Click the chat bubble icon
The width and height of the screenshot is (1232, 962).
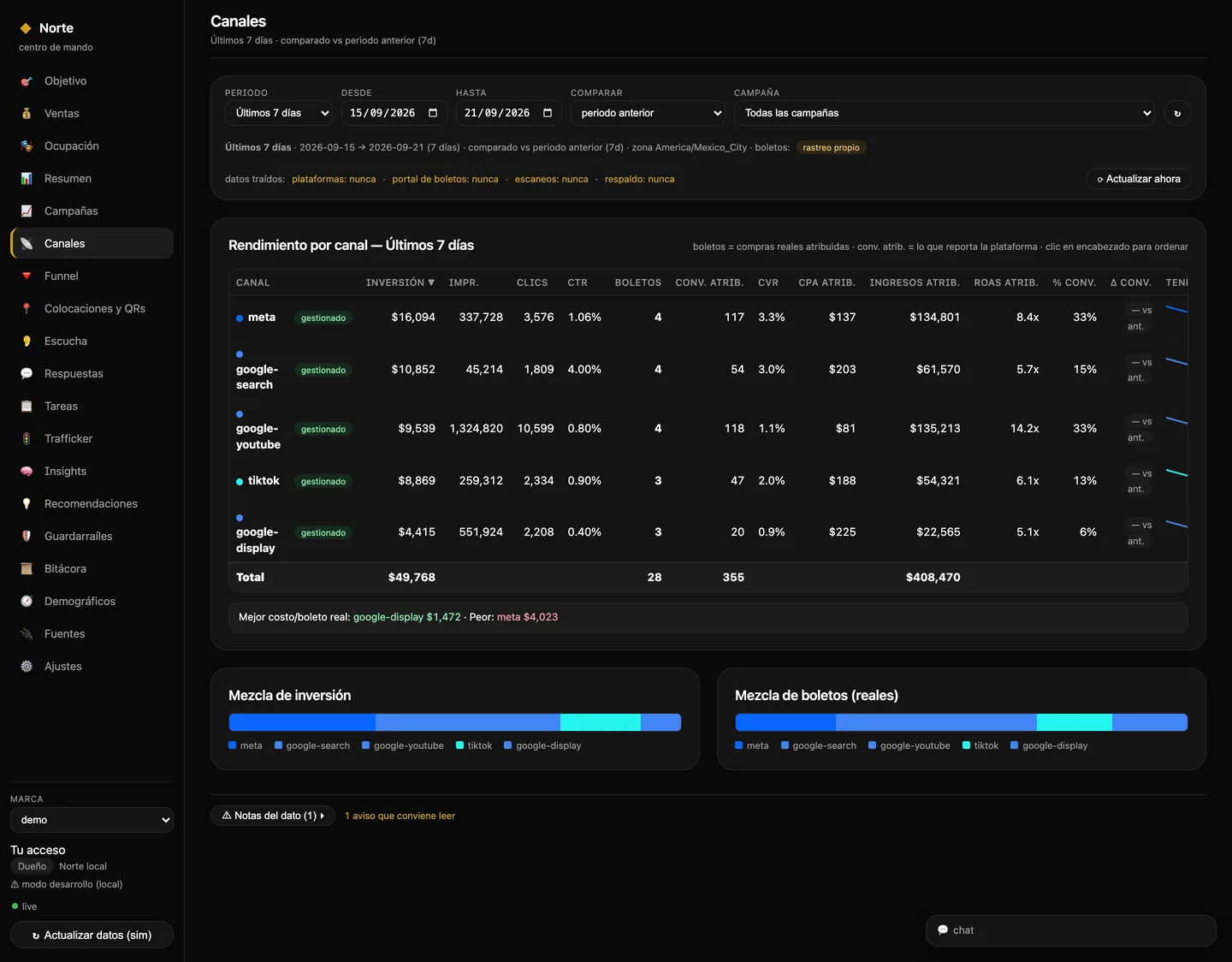click(943, 930)
